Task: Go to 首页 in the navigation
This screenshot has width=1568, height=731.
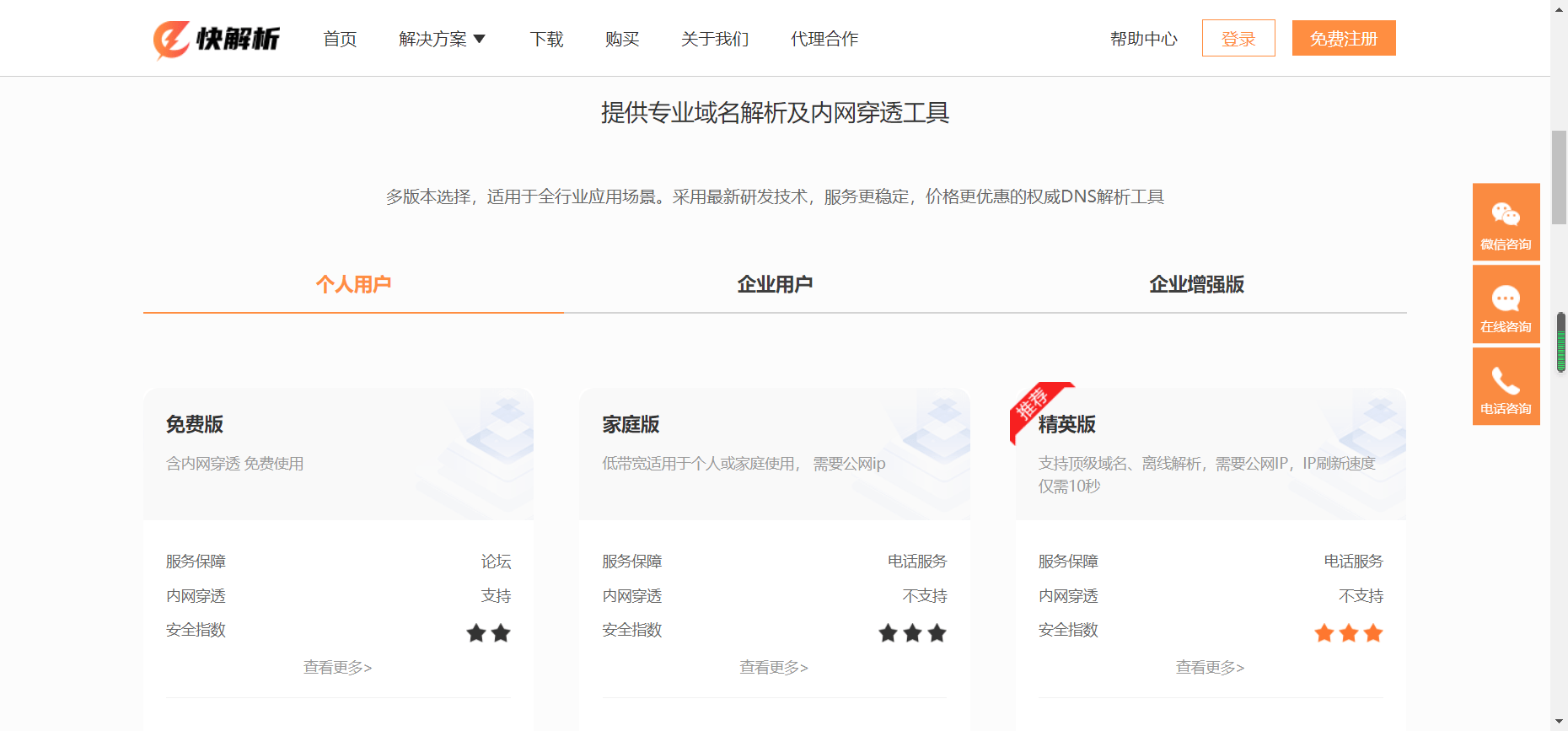Action: [340, 39]
